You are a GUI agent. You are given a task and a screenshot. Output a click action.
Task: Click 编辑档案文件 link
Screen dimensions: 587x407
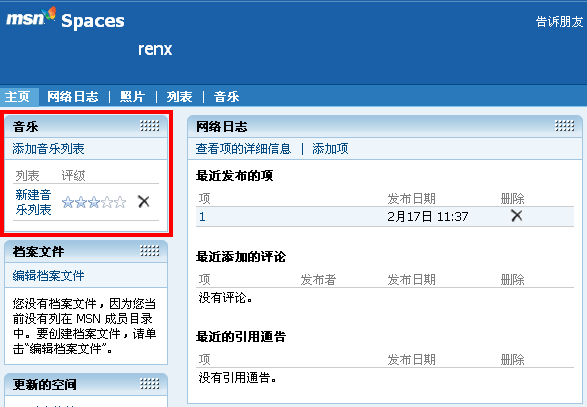click(x=48, y=276)
